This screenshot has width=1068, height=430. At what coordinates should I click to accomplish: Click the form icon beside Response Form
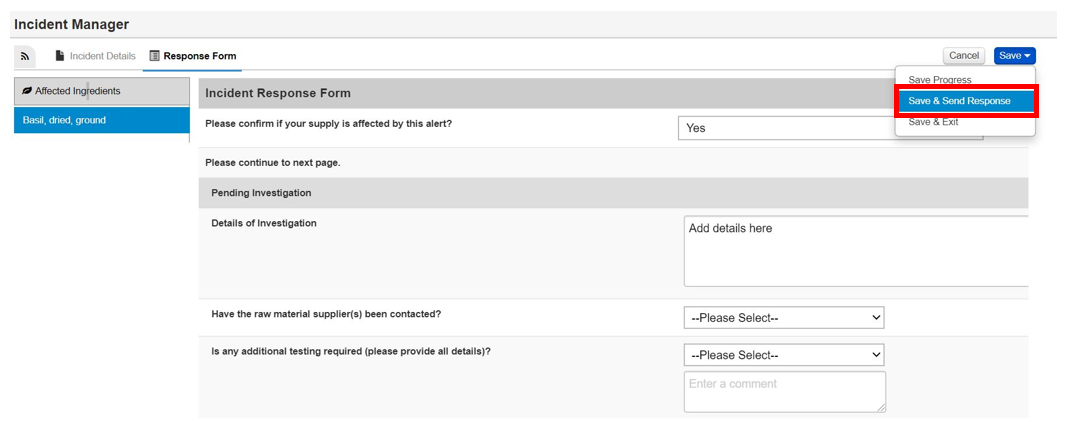tap(154, 56)
